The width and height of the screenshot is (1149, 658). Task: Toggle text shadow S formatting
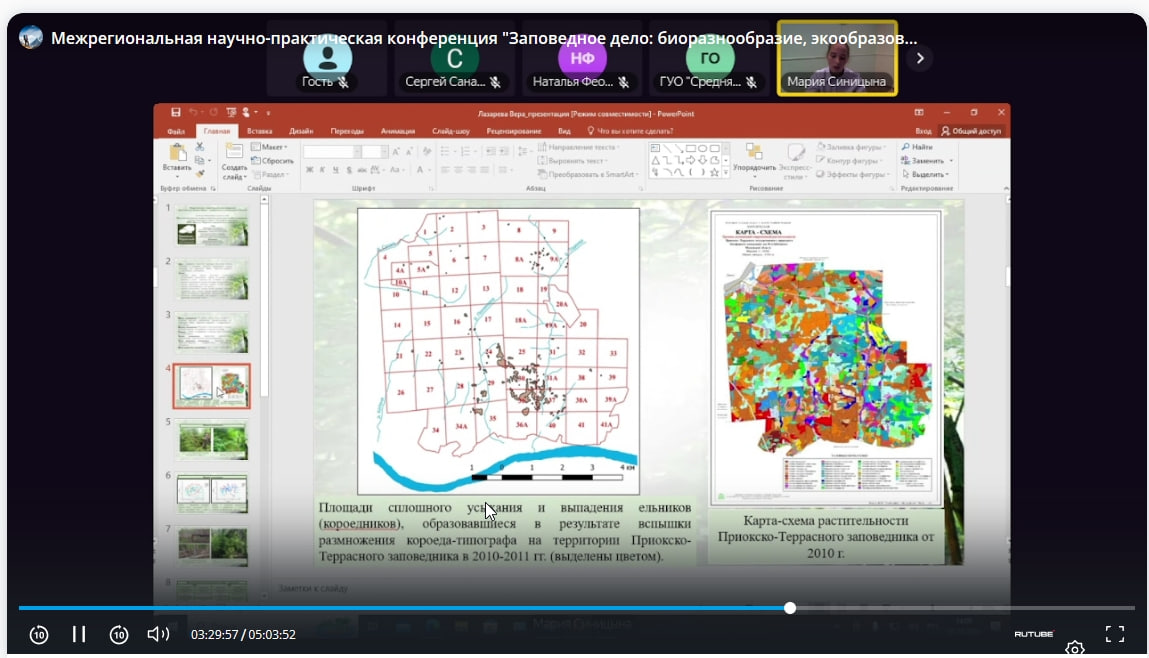(x=349, y=170)
